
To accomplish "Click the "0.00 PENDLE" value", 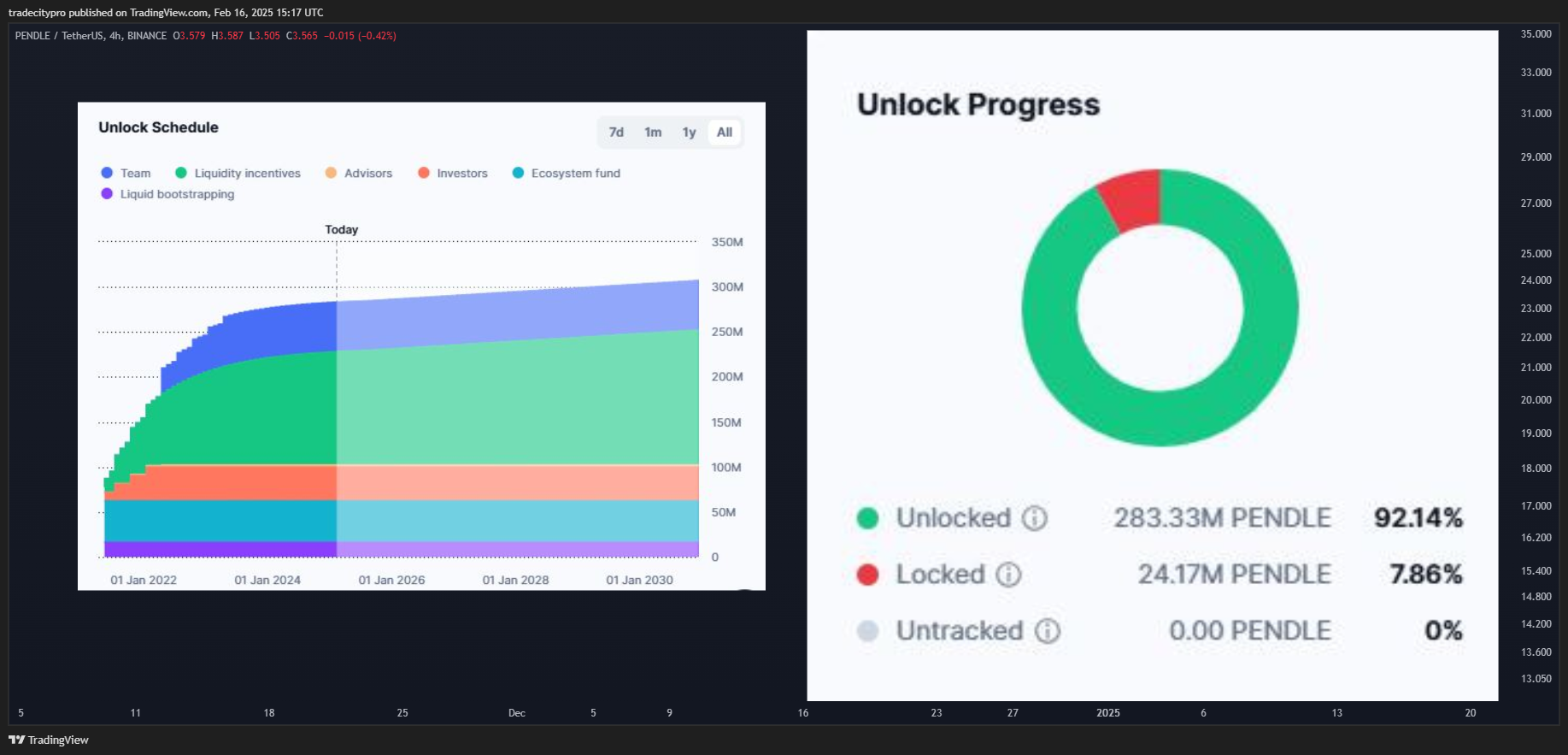I will coord(1250,631).
